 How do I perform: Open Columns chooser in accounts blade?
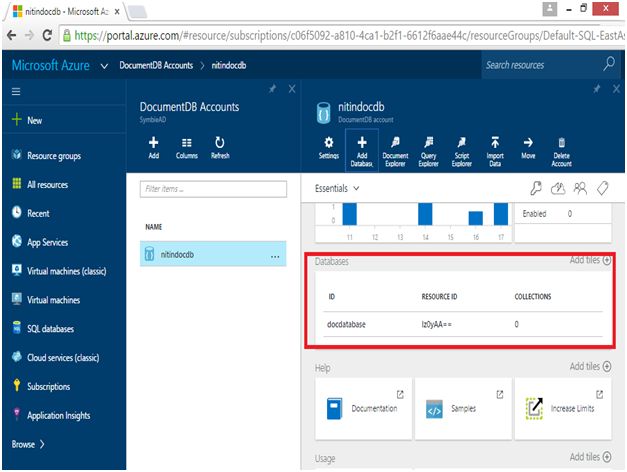pyautogui.click(x=187, y=148)
